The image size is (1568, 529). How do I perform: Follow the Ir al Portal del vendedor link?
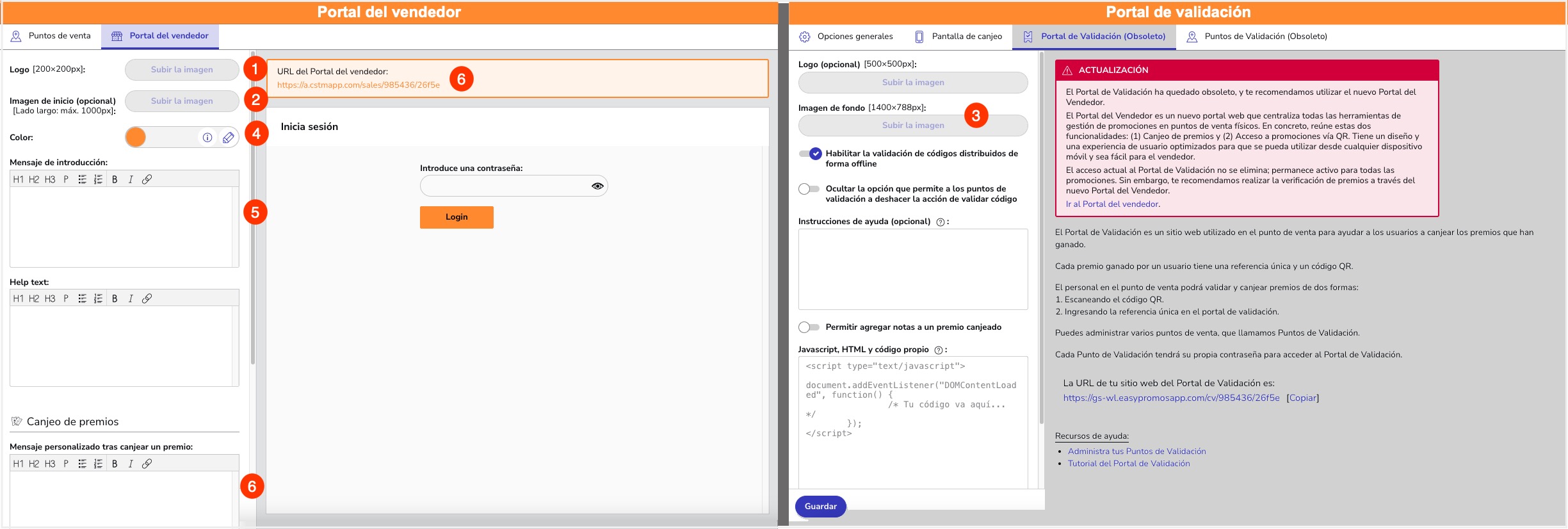point(1112,204)
